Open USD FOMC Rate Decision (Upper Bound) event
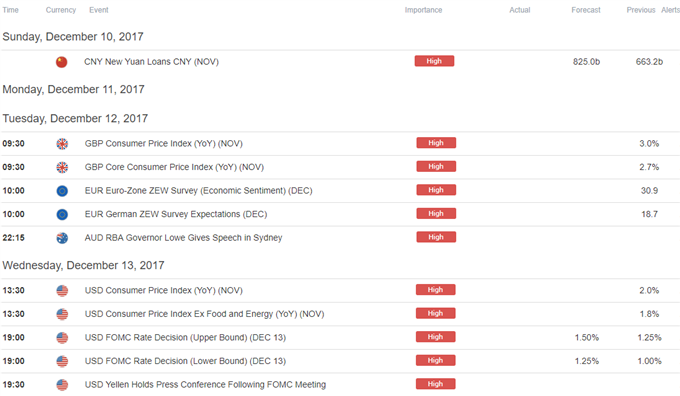This screenshot has width=680, height=396. point(185,337)
